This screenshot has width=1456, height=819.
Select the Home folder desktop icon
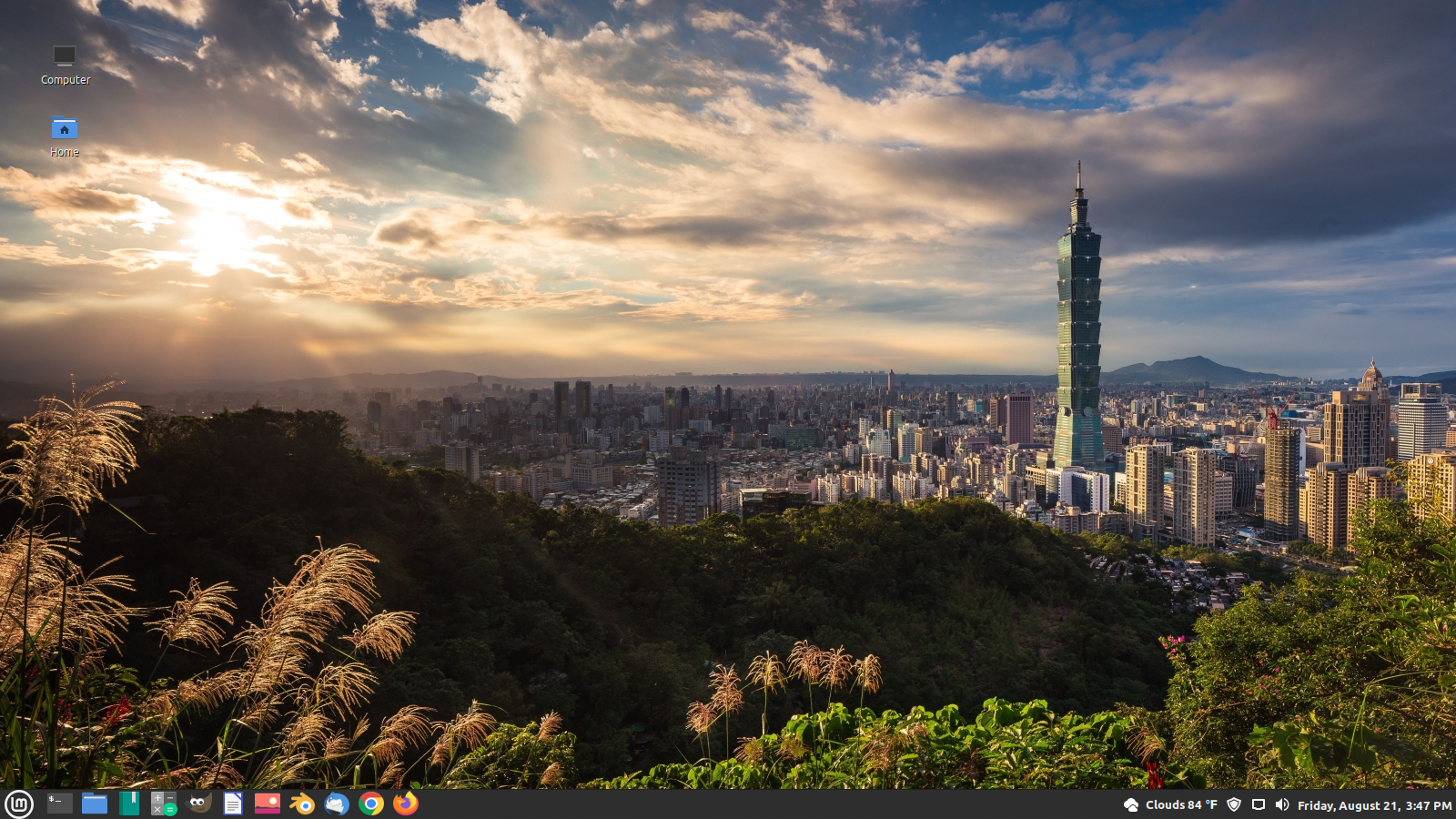click(65, 137)
